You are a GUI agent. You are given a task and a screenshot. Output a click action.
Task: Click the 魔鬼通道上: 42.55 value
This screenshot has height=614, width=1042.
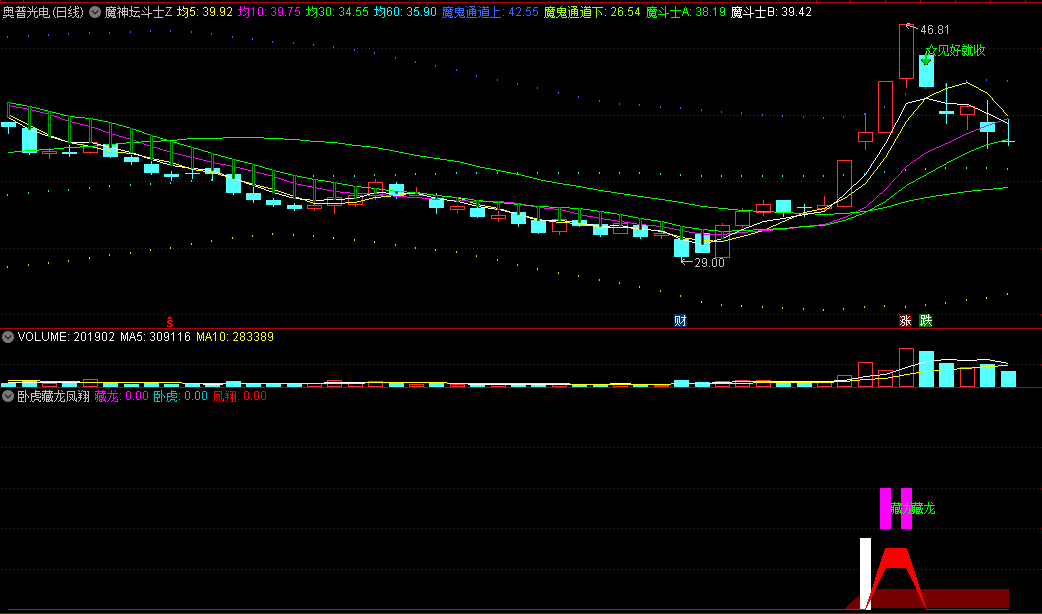click(490, 12)
